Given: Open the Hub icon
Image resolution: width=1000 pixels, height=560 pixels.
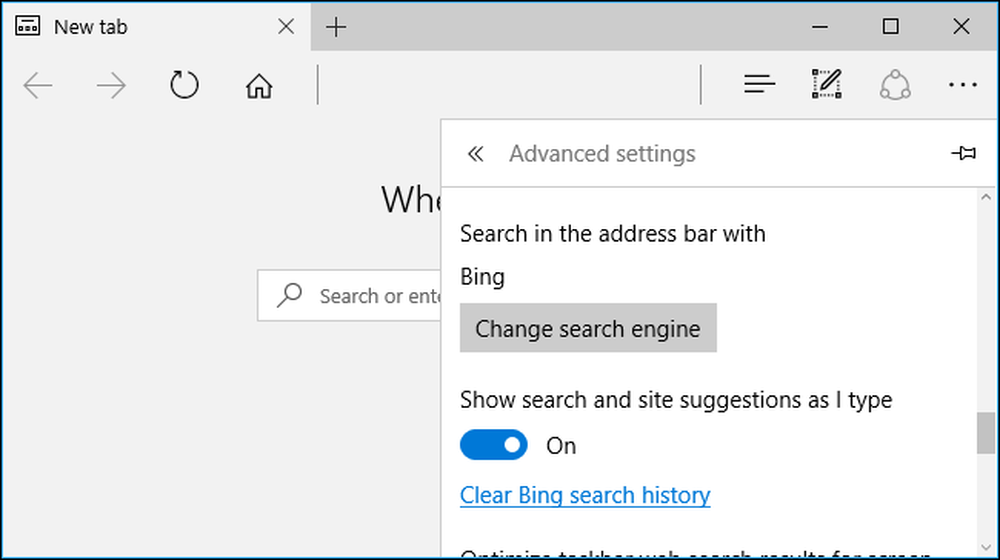Looking at the screenshot, I should click(x=759, y=84).
